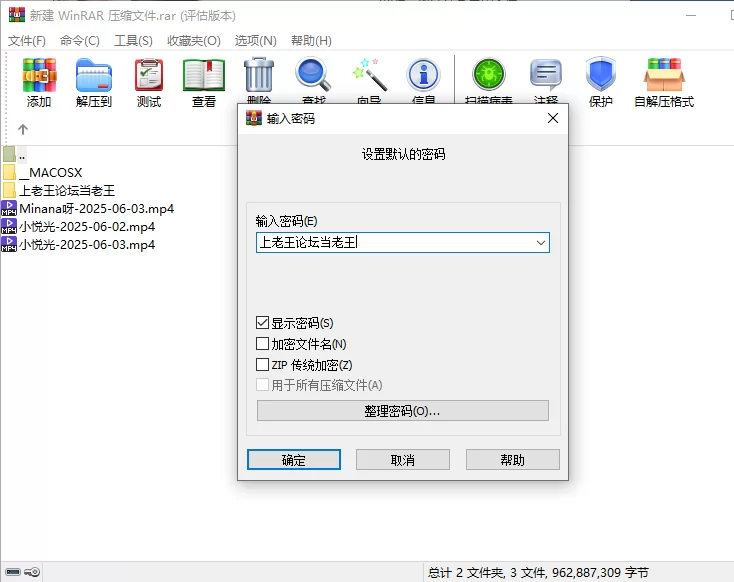Screen dimensions: 734x582
Task: Open the File (文件) menu
Action: (x=27, y=41)
